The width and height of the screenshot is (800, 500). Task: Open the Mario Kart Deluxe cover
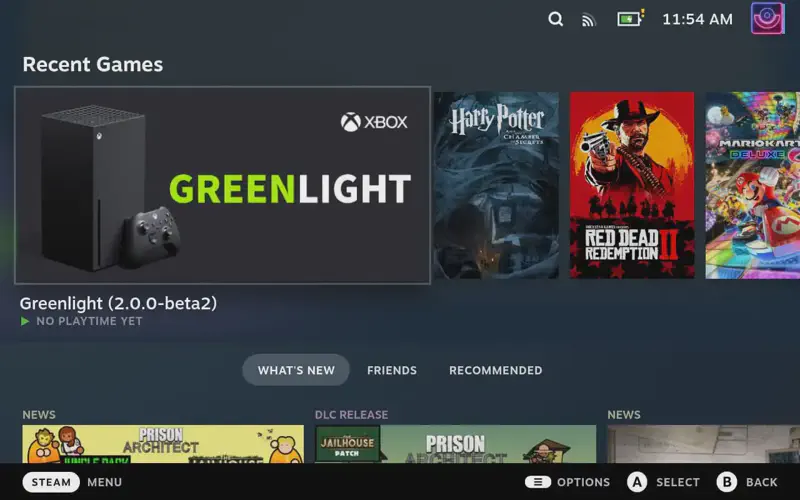pyautogui.click(x=752, y=185)
